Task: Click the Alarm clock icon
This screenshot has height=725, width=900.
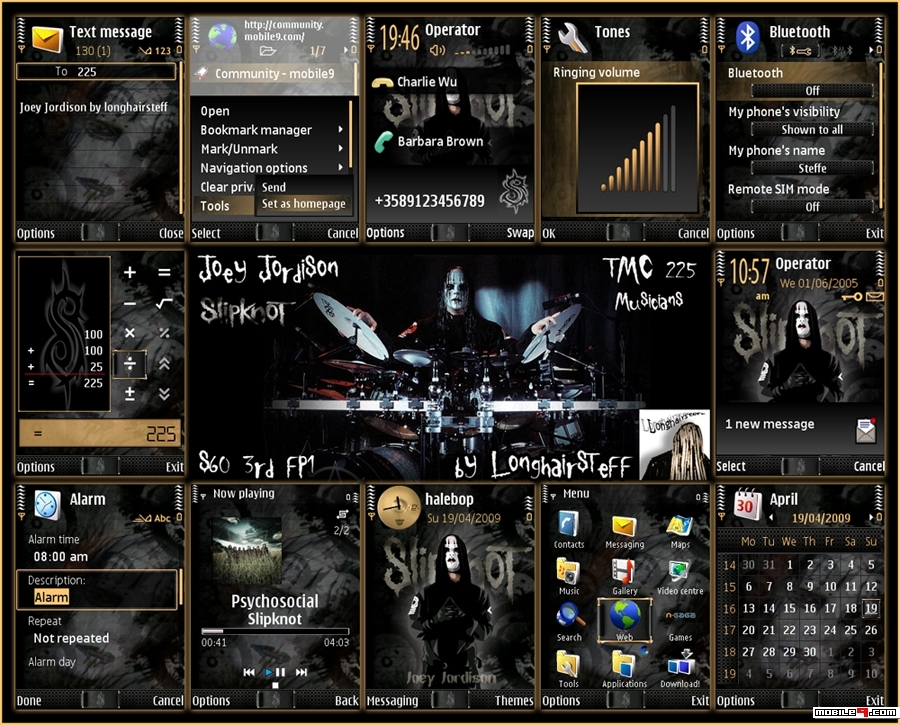Action: 46,505
